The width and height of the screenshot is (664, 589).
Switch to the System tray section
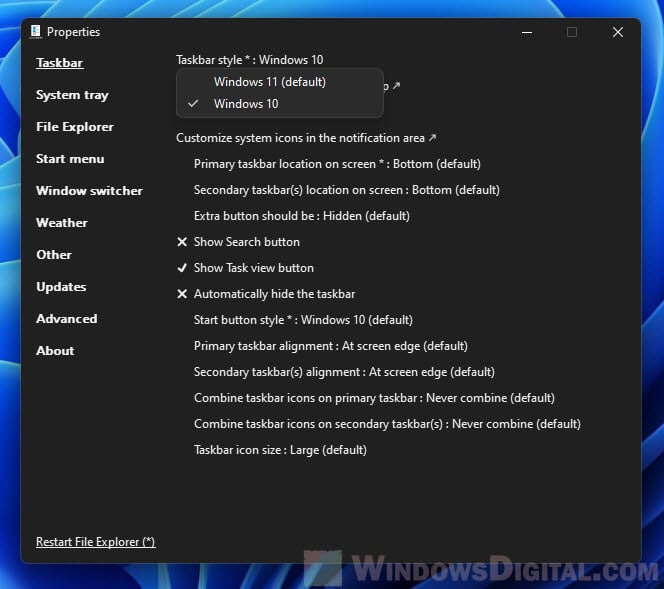(72, 95)
